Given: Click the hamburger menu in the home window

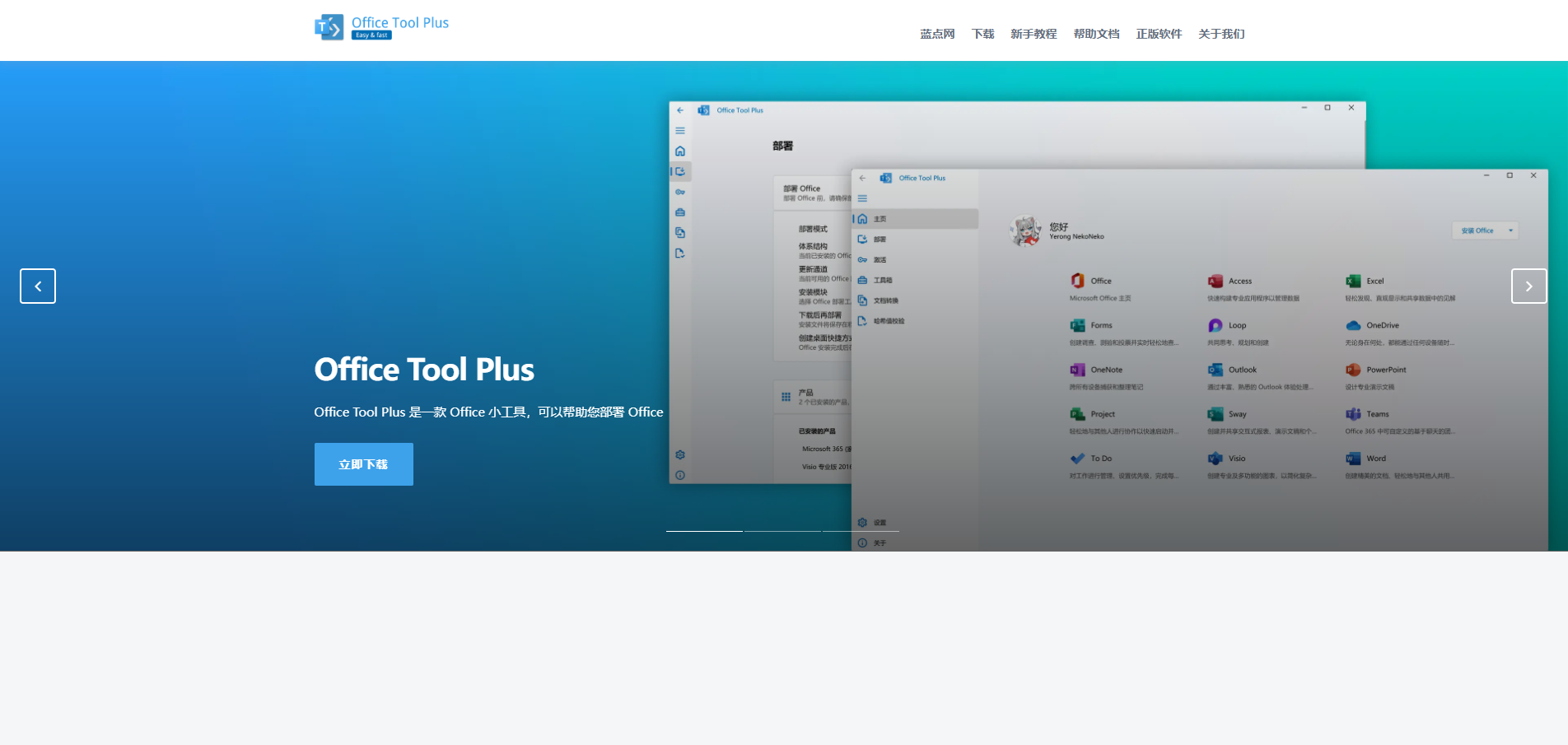Looking at the screenshot, I should [862, 198].
